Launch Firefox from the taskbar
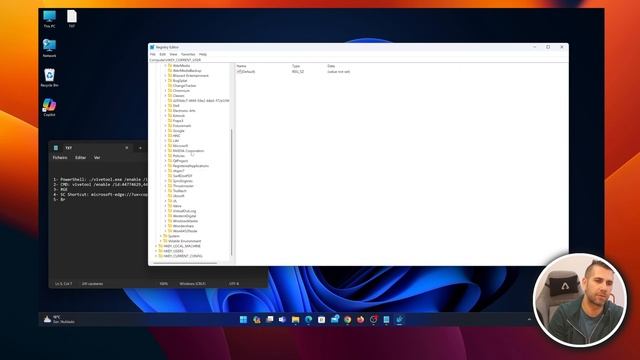The width and height of the screenshot is (640, 360). 360,320
